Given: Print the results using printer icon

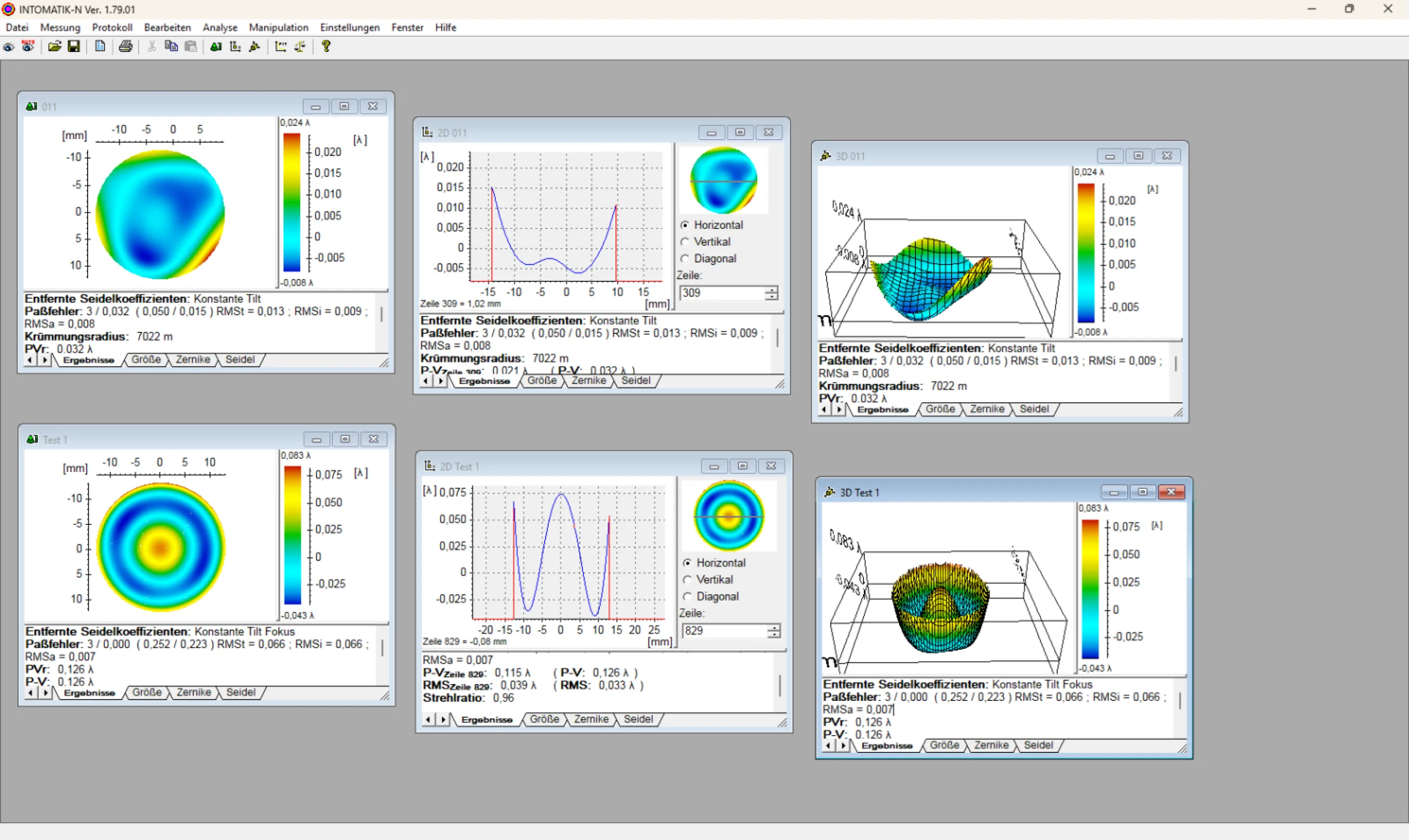Looking at the screenshot, I should pyautogui.click(x=125, y=46).
